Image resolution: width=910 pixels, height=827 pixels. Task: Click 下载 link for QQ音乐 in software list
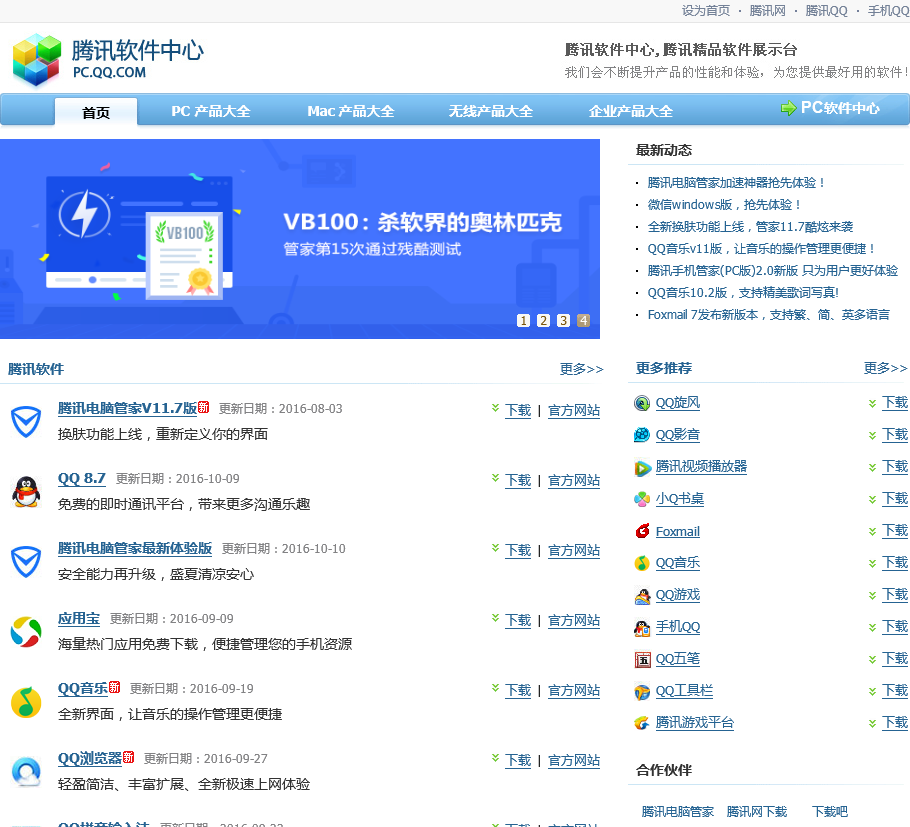[518, 691]
